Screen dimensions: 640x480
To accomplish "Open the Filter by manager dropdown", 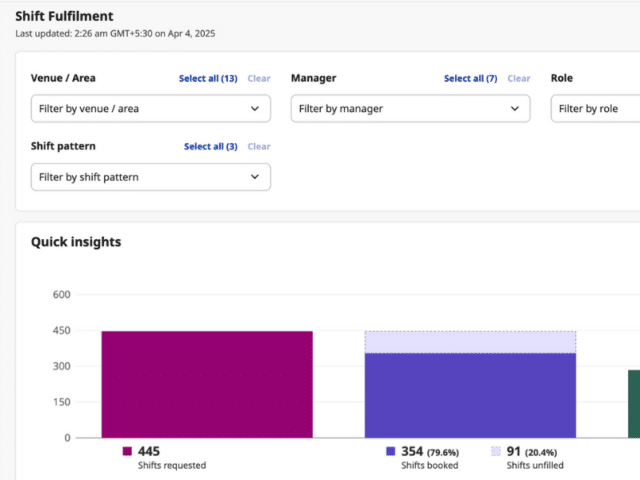I will [410, 109].
